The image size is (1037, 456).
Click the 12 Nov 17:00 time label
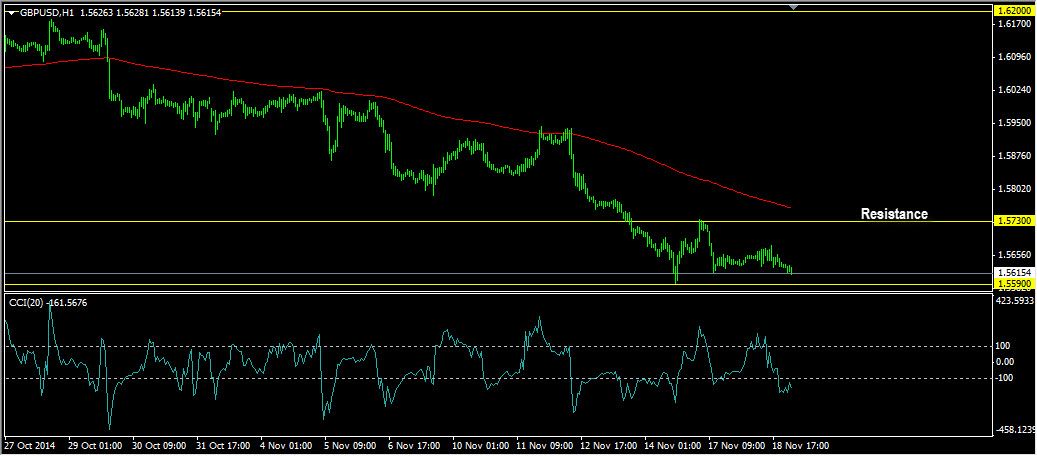(x=608, y=445)
